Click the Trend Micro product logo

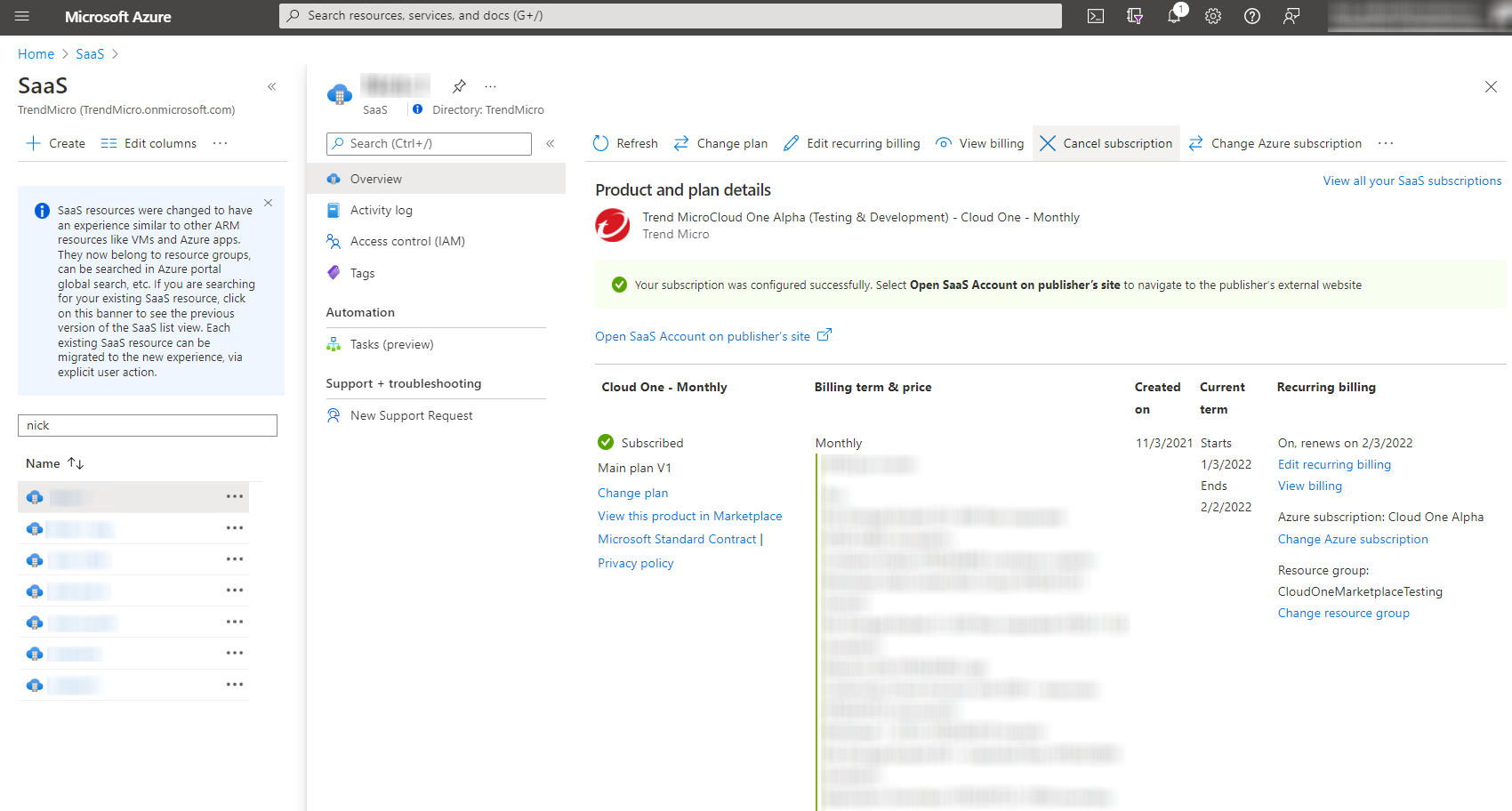click(613, 225)
